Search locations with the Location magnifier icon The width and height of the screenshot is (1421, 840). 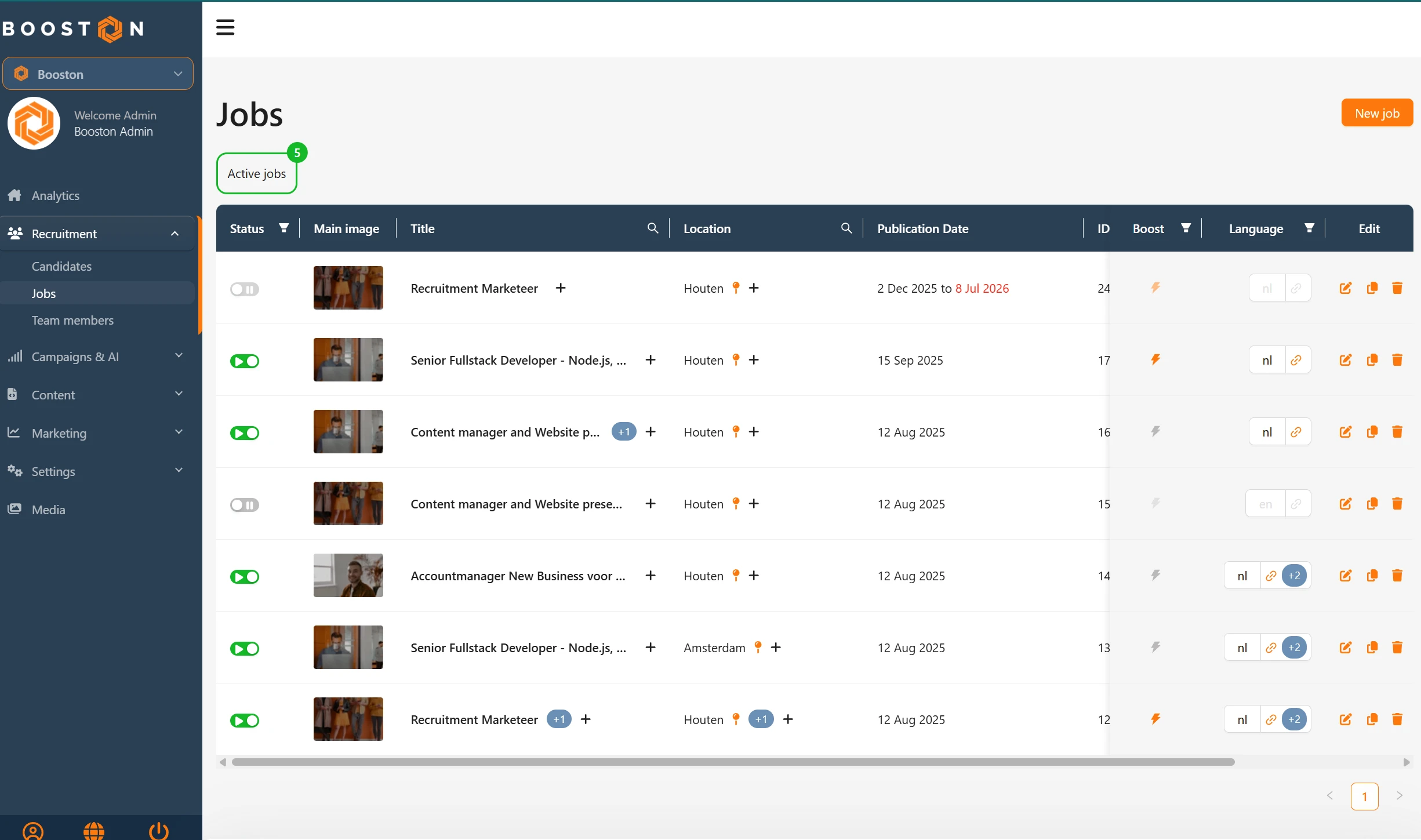[x=846, y=228]
